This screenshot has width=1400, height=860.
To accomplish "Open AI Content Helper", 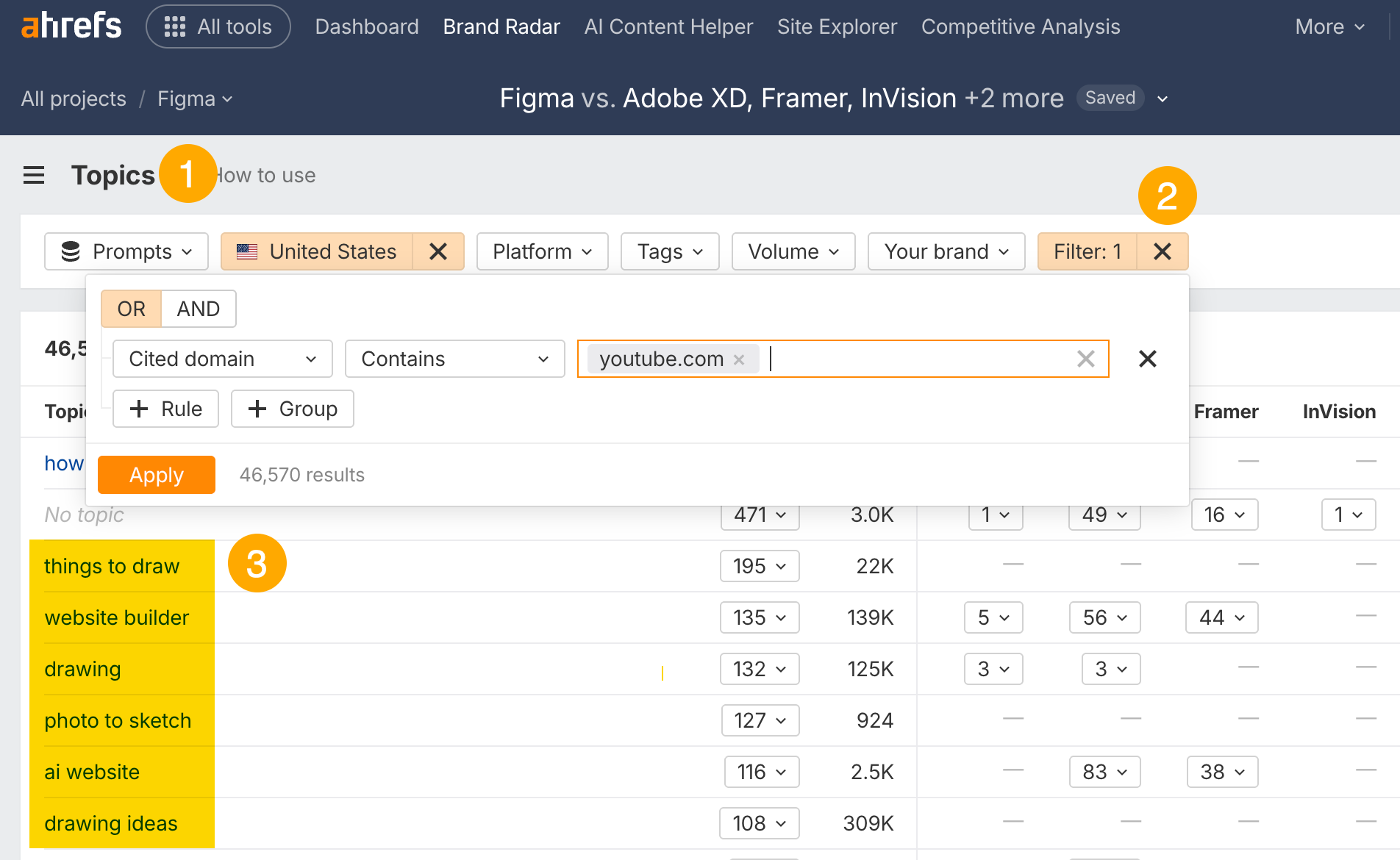I will coord(668,26).
